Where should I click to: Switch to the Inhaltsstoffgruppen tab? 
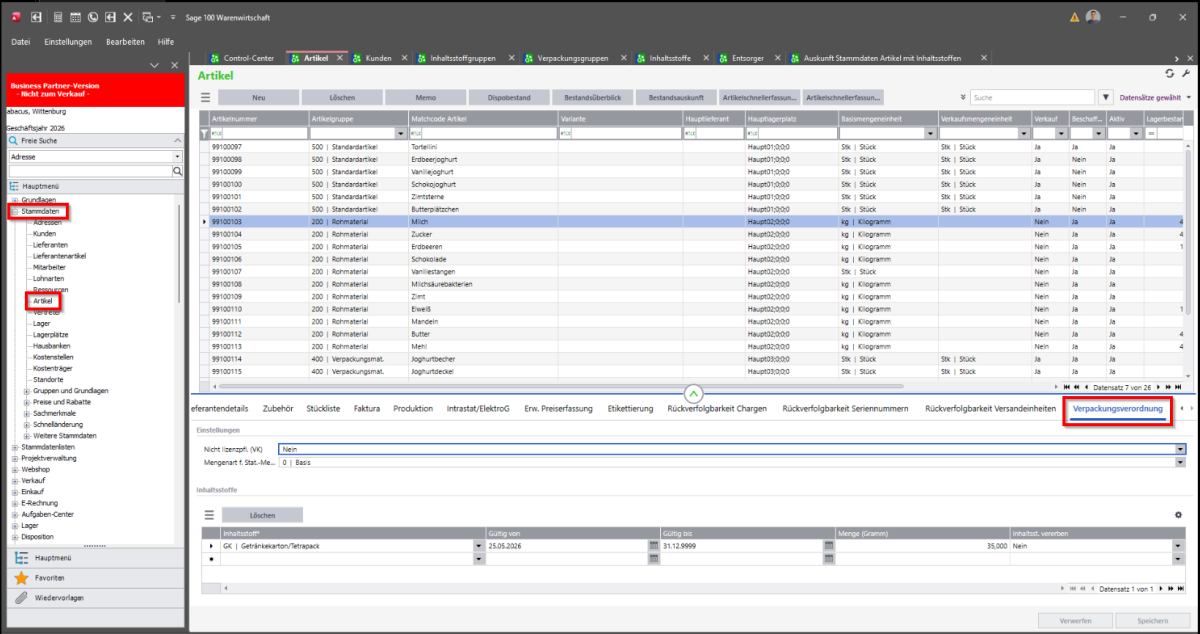click(462, 58)
